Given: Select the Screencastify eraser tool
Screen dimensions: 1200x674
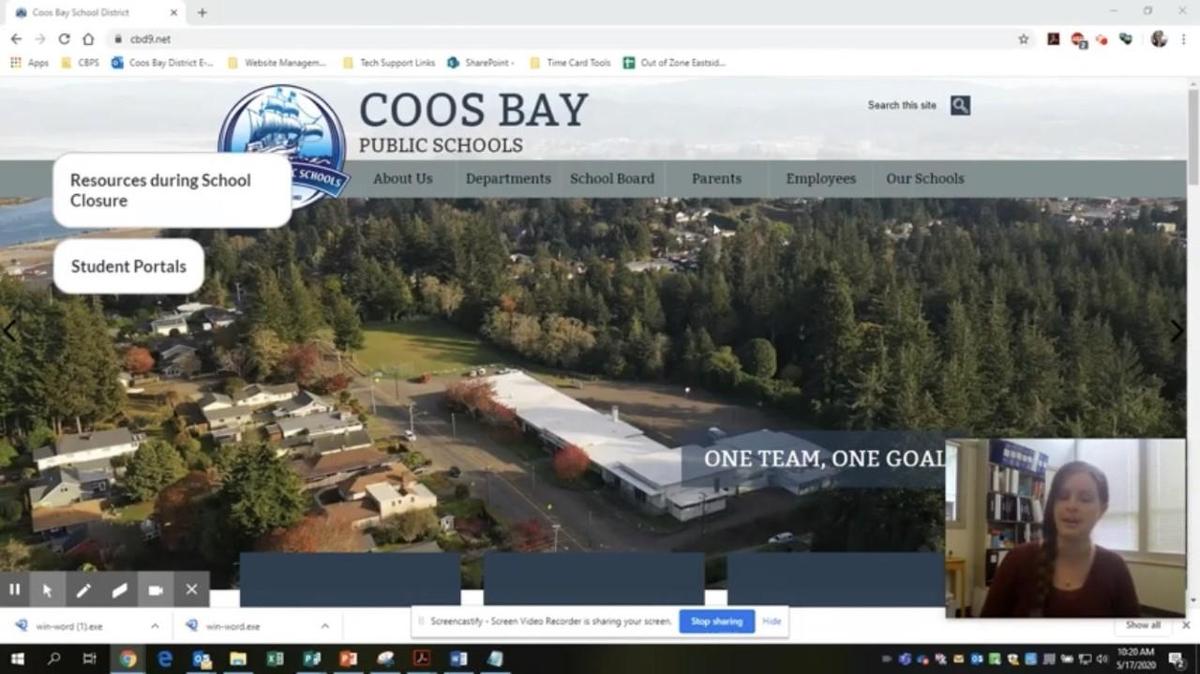Looking at the screenshot, I should 119,590.
